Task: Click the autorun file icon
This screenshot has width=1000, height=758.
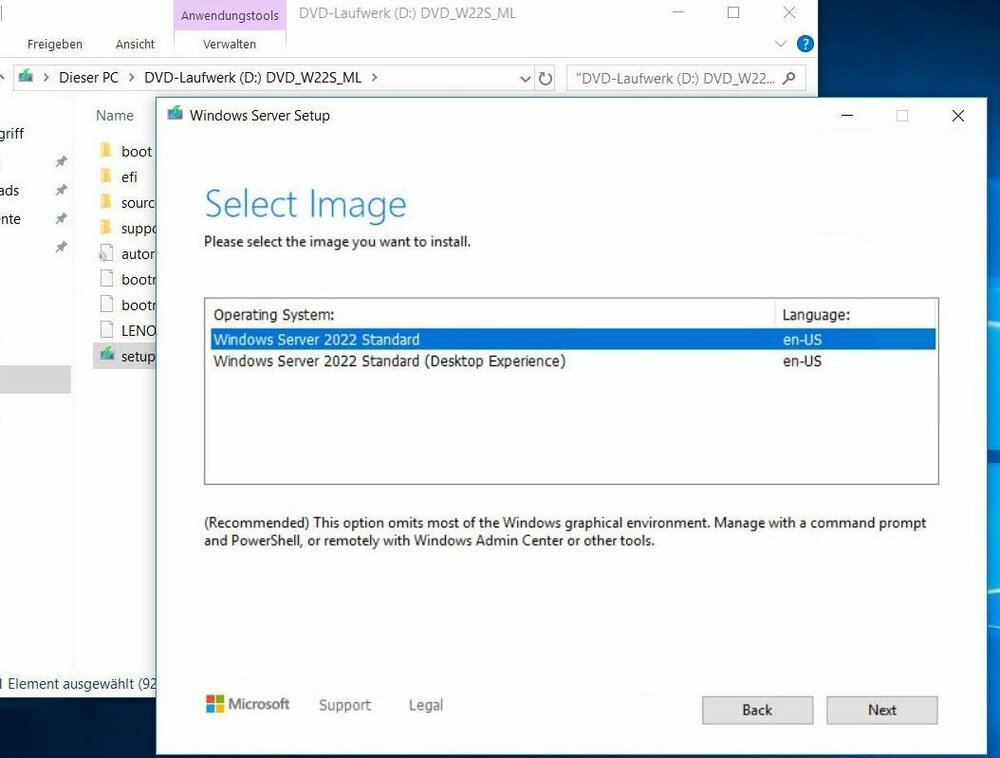Action: click(107, 254)
